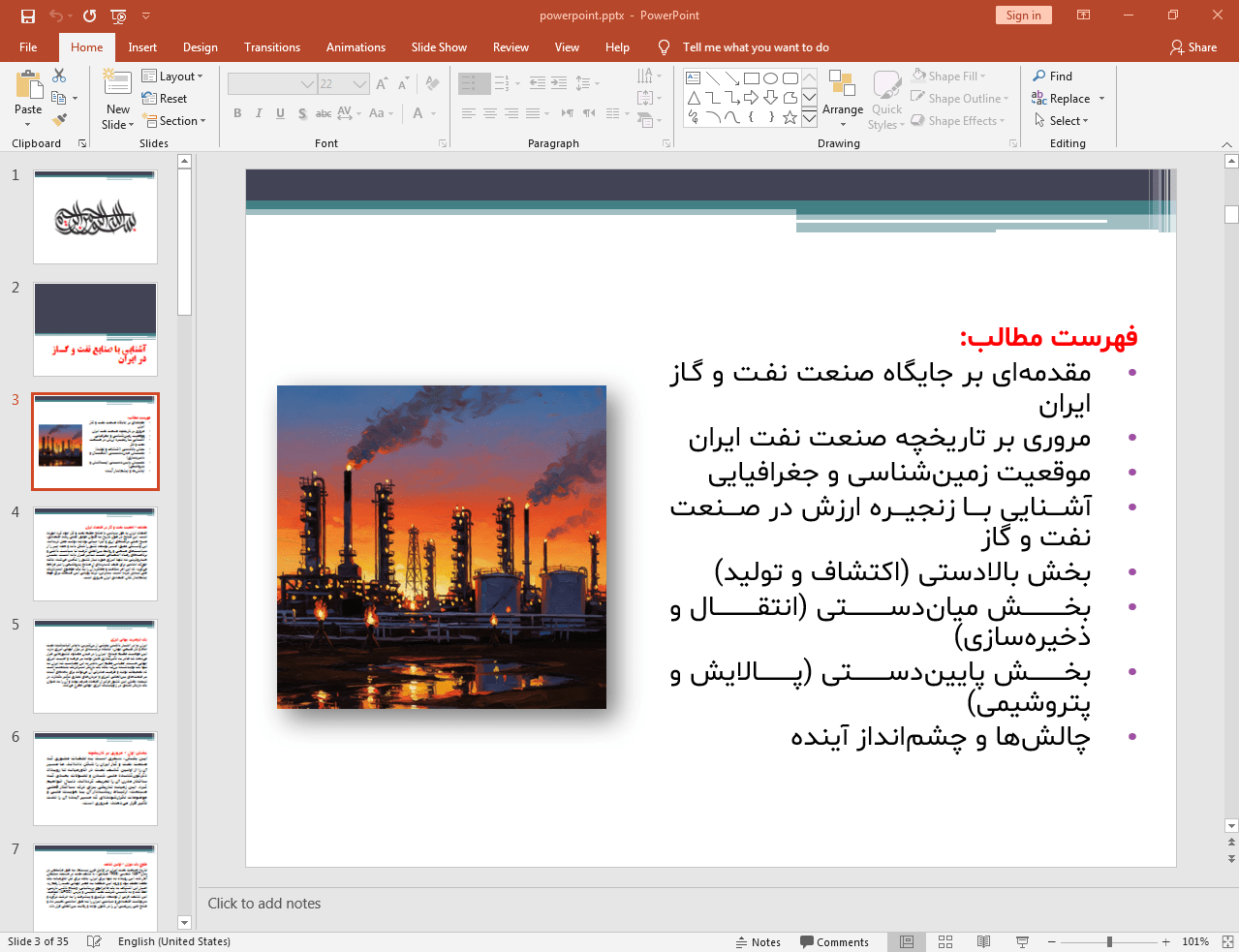This screenshot has width=1239, height=952.
Task: Click the Arrange button
Action: coord(842,98)
